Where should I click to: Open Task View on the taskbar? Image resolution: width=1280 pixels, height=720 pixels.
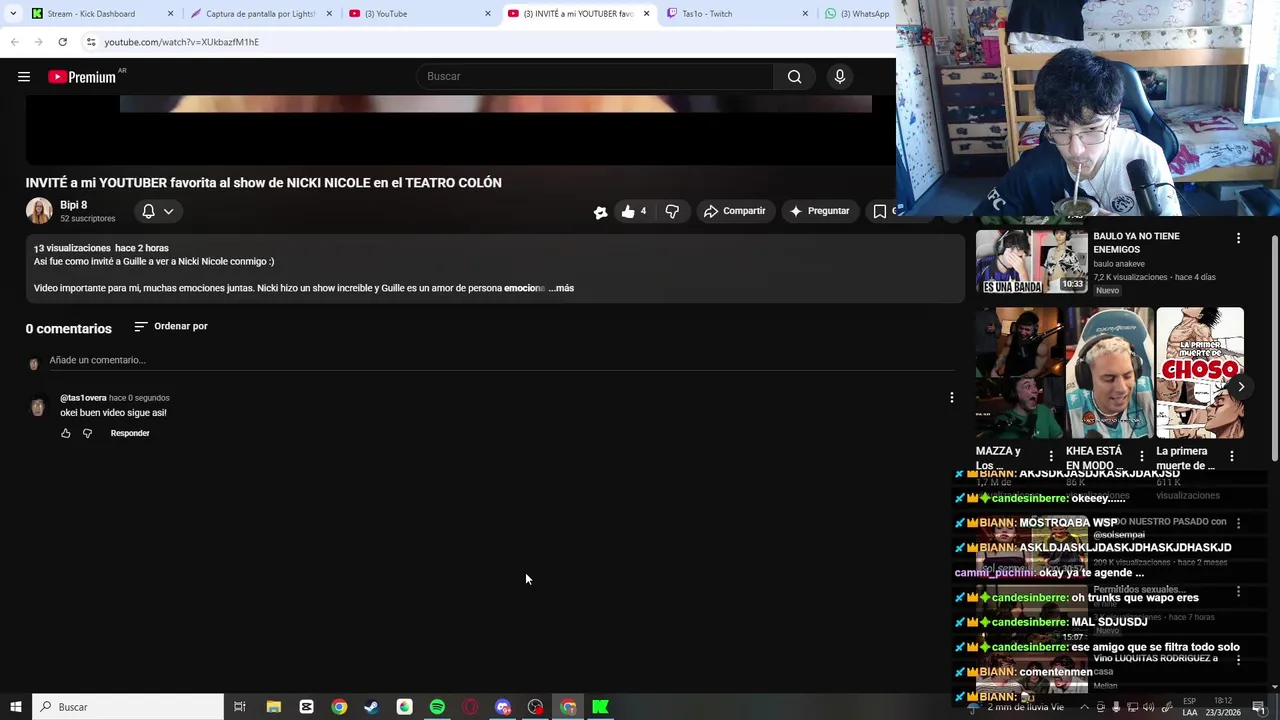click(x=240, y=707)
